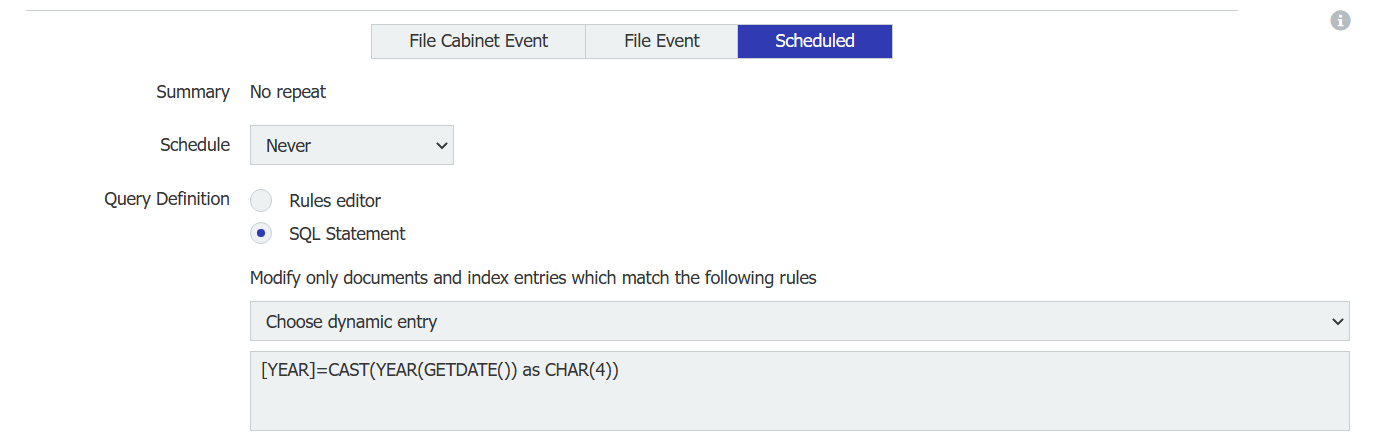Place cursor after CHAR(4)) in SQL expression
This screenshot has height=446, width=1377.
[621, 370]
